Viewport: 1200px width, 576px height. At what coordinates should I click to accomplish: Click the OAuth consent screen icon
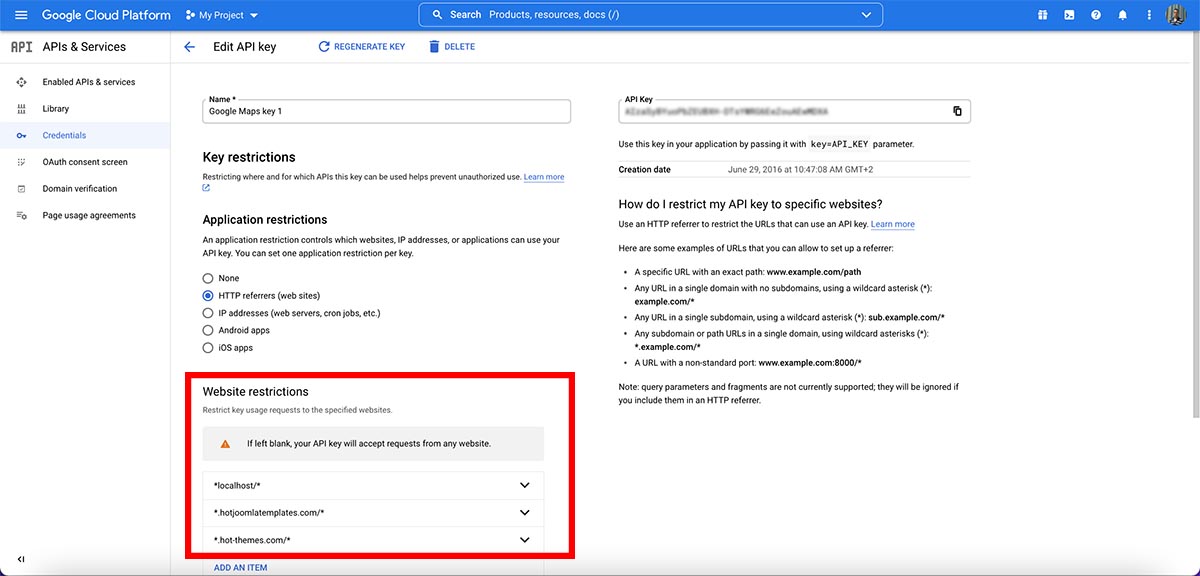(x=21, y=162)
